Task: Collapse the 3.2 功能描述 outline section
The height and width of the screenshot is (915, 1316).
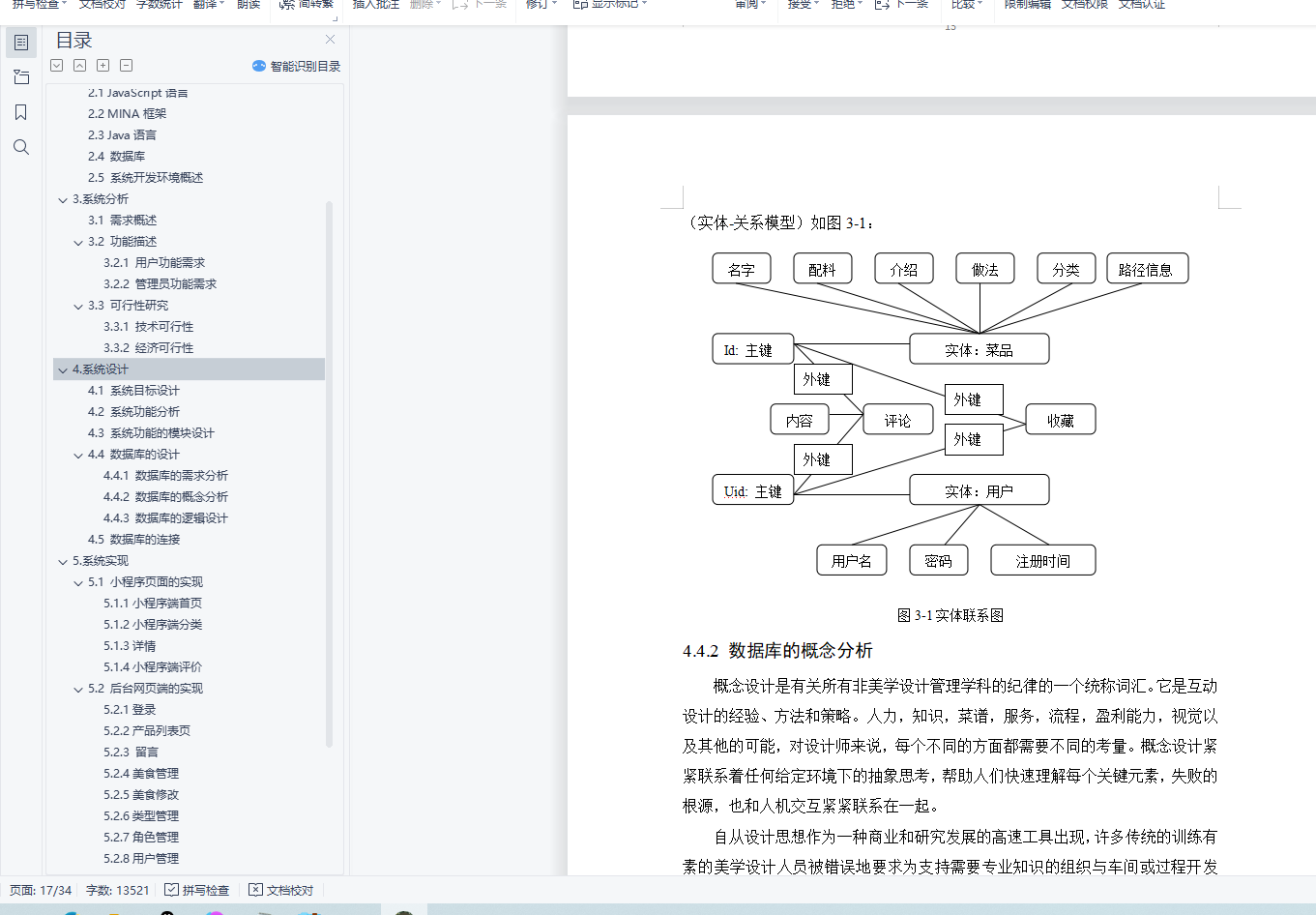Action: coord(79,243)
